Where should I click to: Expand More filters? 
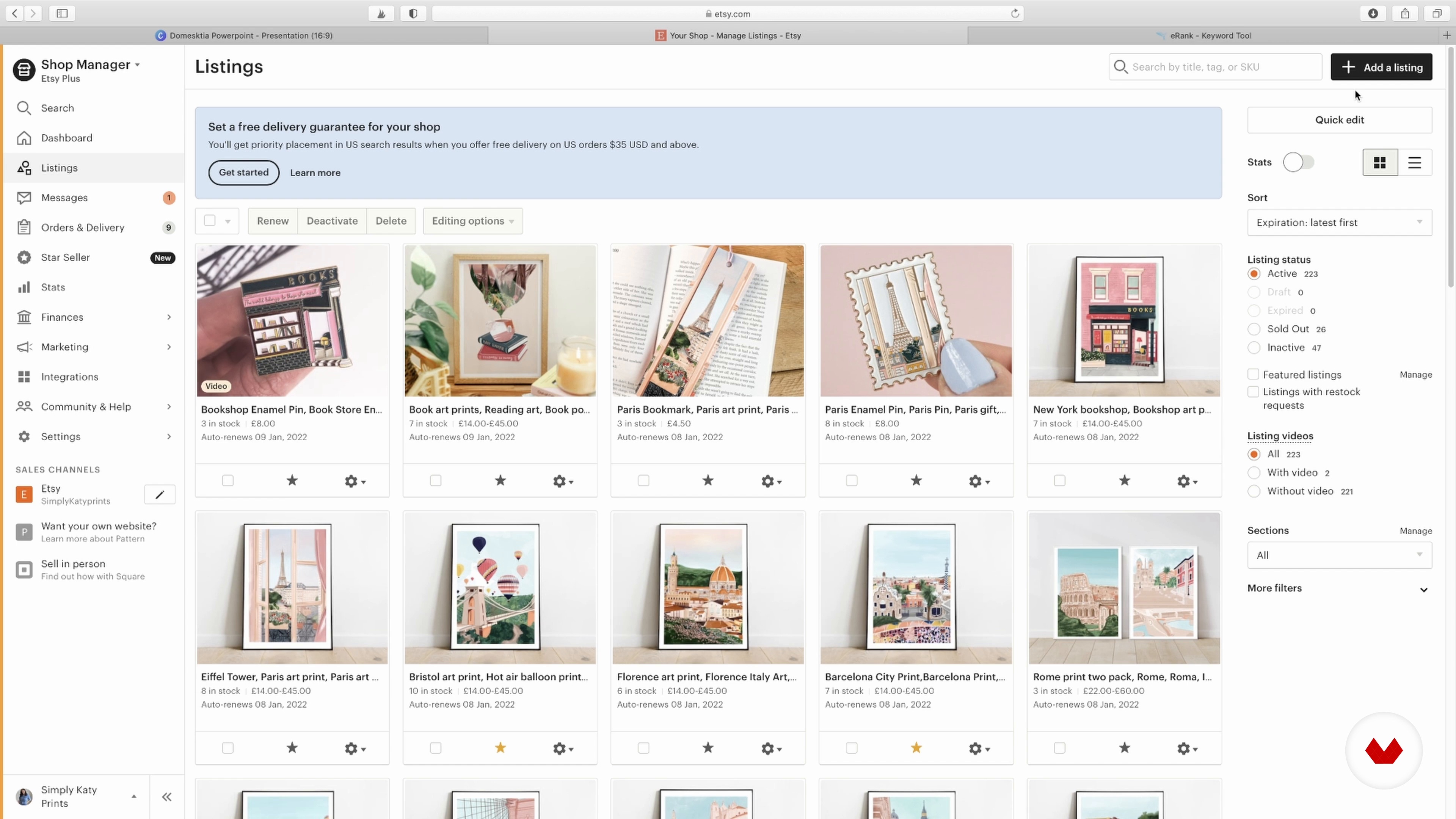pos(1339,588)
